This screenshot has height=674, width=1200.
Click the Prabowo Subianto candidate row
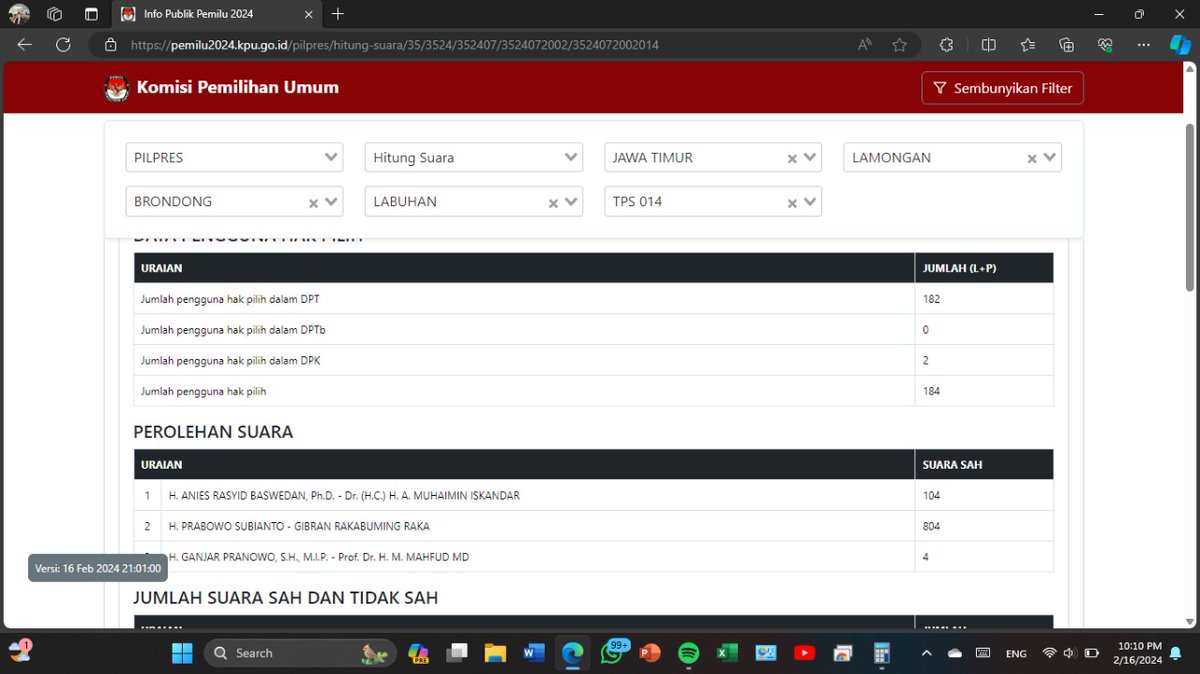click(593, 526)
